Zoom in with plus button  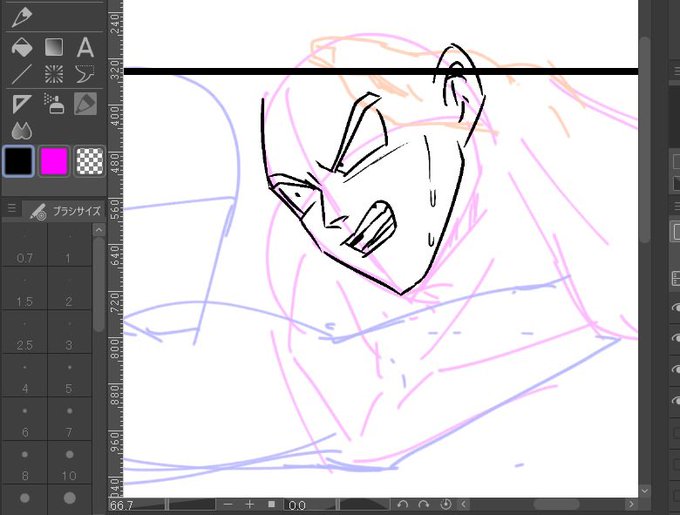click(x=249, y=505)
